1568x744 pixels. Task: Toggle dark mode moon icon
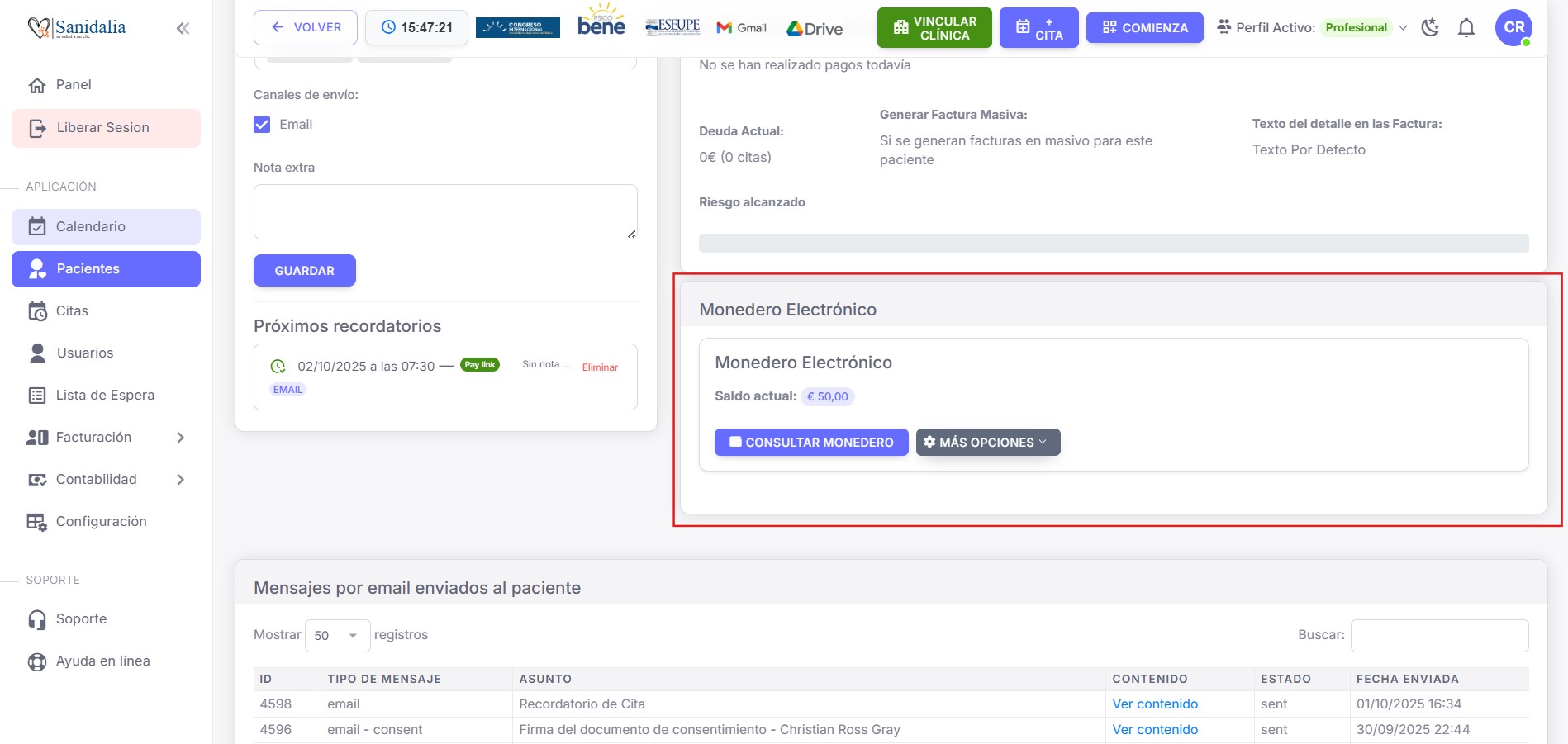(1430, 28)
